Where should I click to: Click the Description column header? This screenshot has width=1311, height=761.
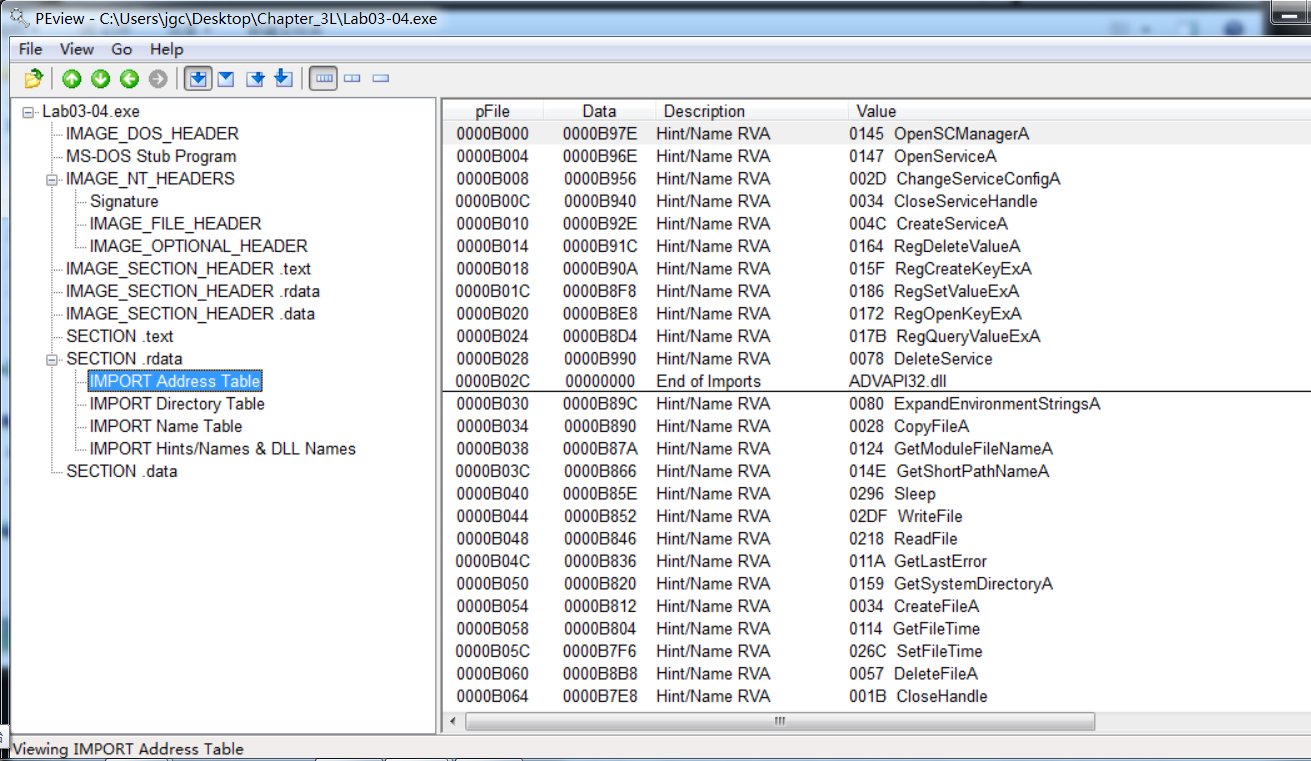pyautogui.click(x=751, y=111)
